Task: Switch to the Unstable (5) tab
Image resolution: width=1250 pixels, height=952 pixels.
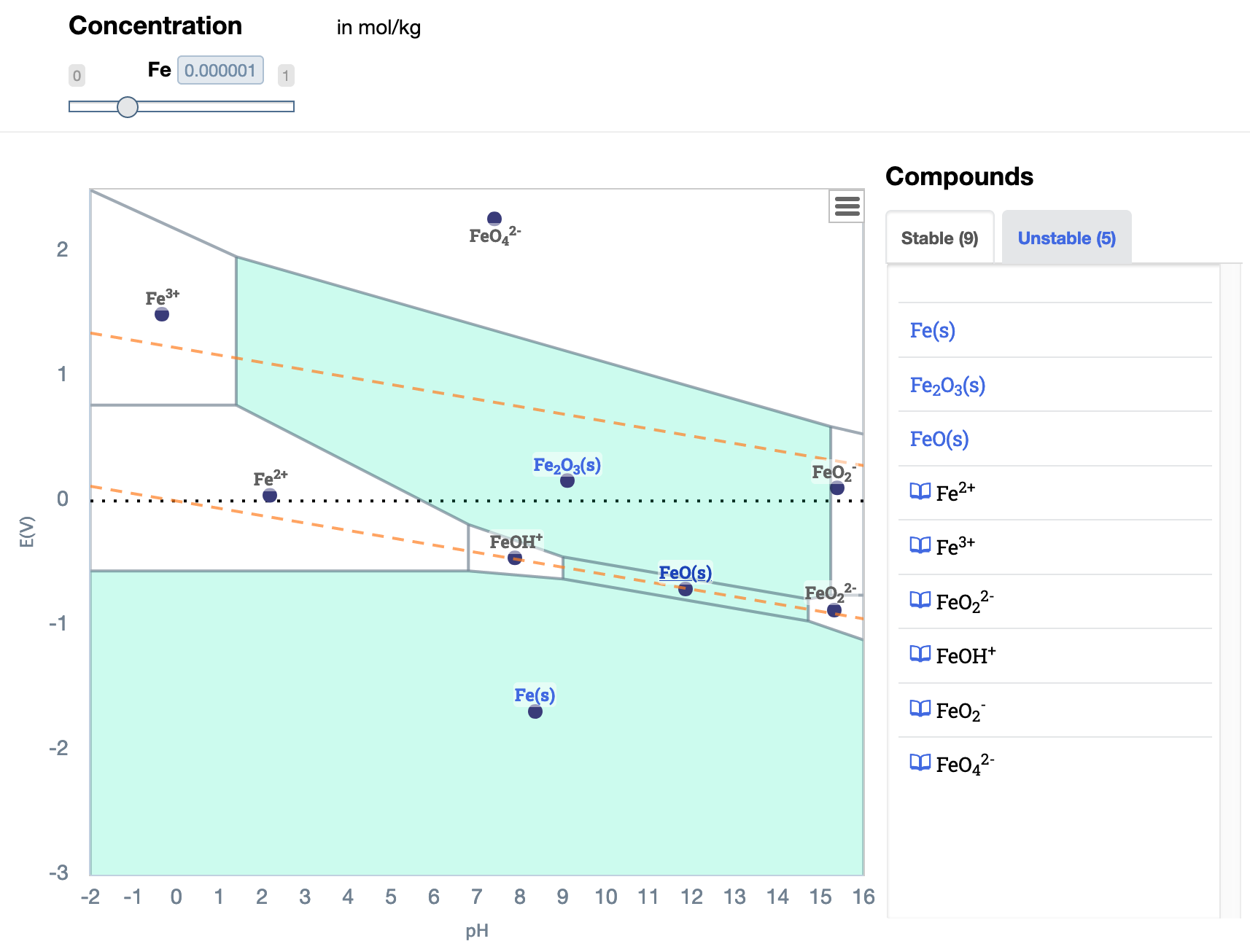Action: [1067, 237]
